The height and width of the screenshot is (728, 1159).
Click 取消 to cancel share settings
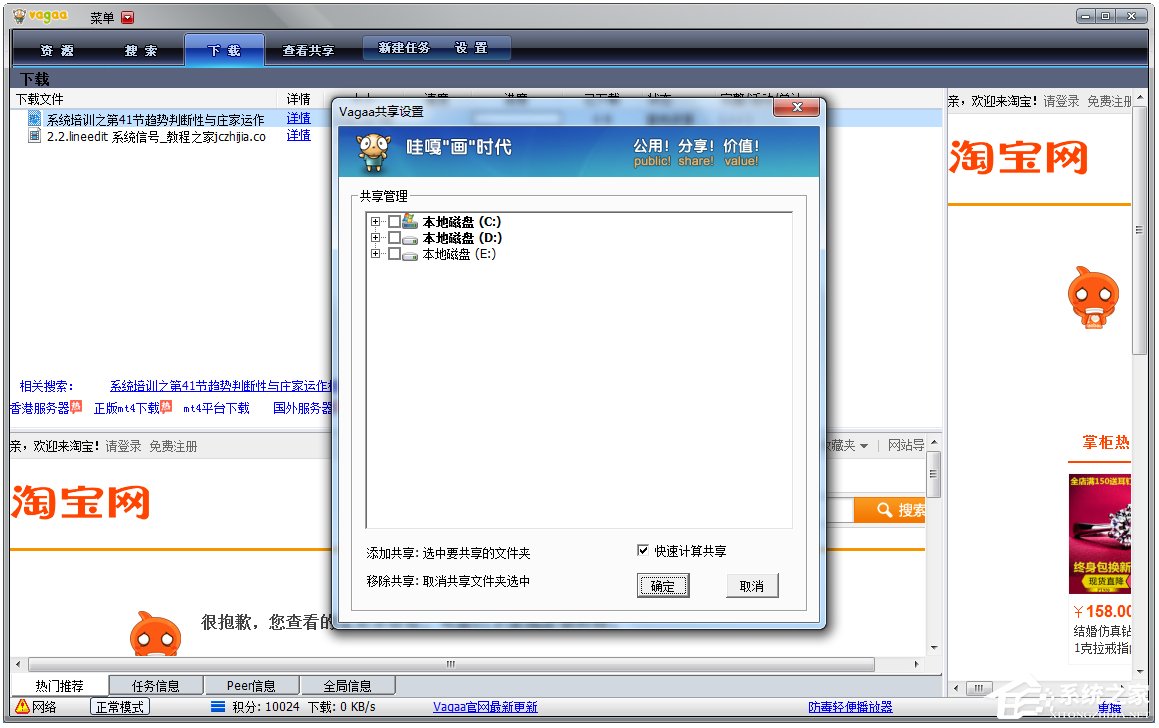[x=752, y=585]
